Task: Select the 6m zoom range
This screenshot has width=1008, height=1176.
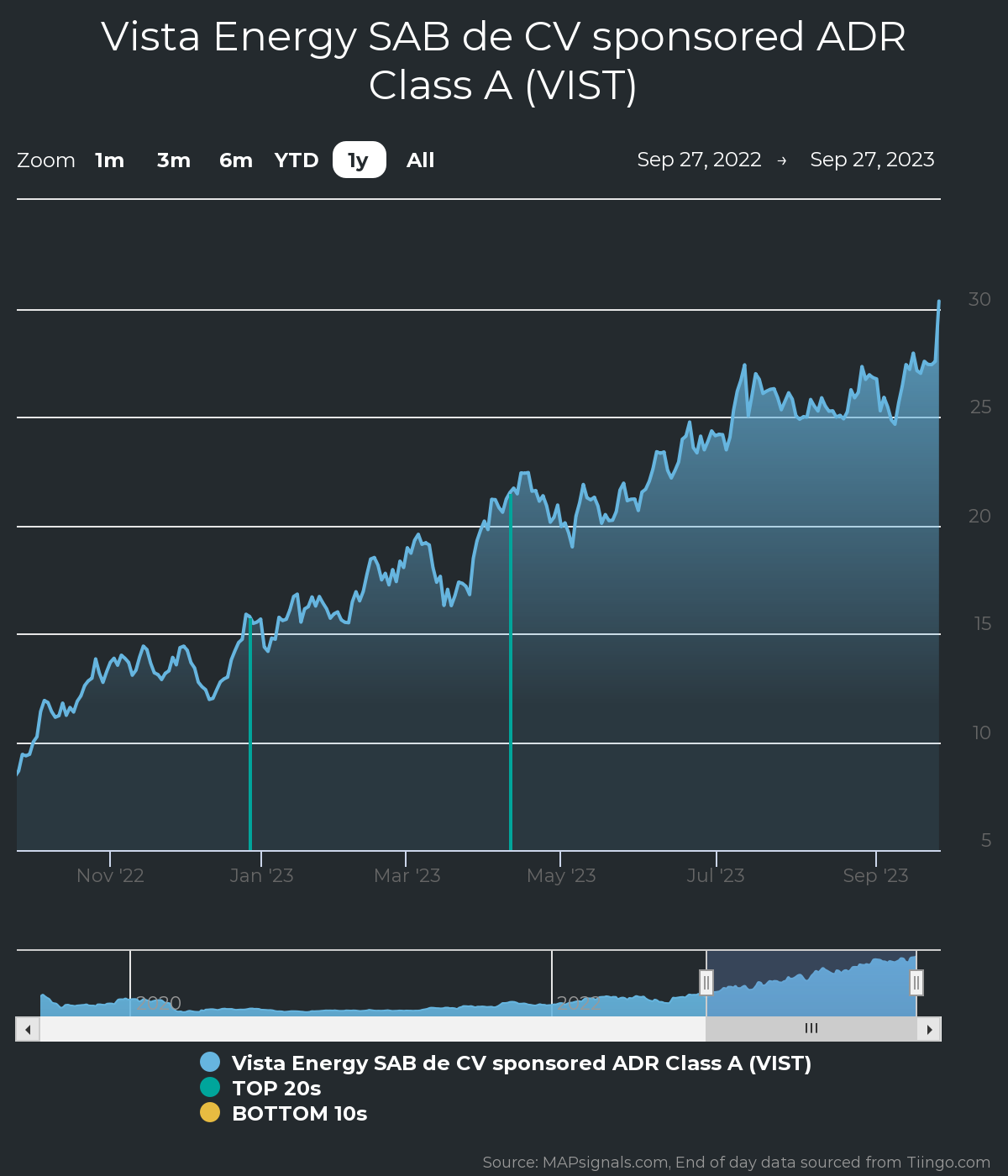Action: (236, 160)
